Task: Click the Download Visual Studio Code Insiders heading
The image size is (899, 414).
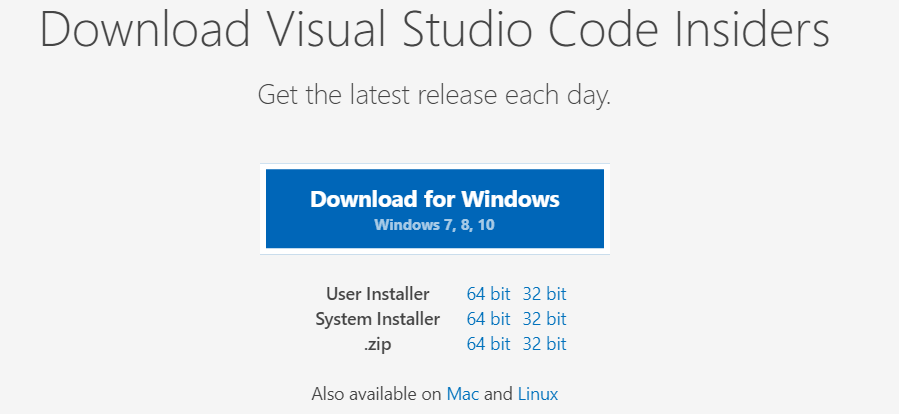Action: 435,29
